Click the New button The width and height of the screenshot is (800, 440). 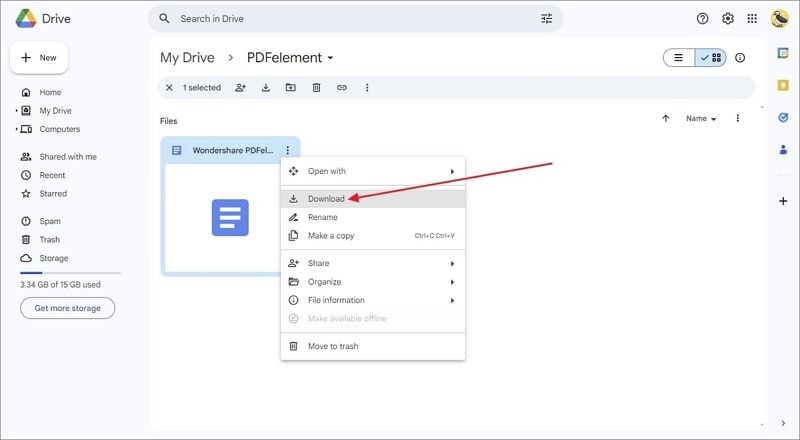pyautogui.click(x=39, y=58)
